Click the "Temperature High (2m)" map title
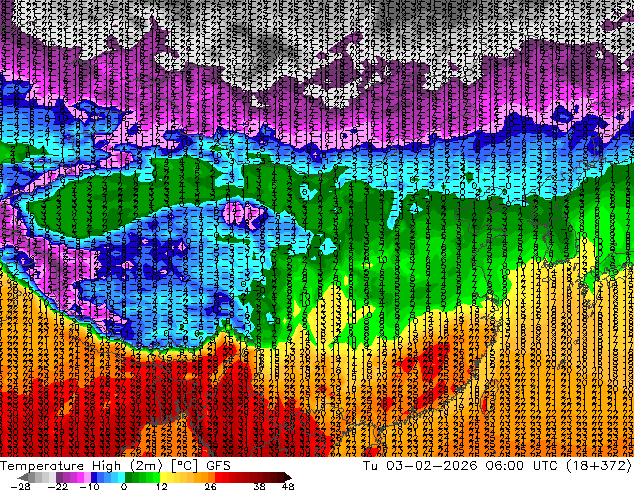This screenshot has width=634, height=490. point(81,466)
